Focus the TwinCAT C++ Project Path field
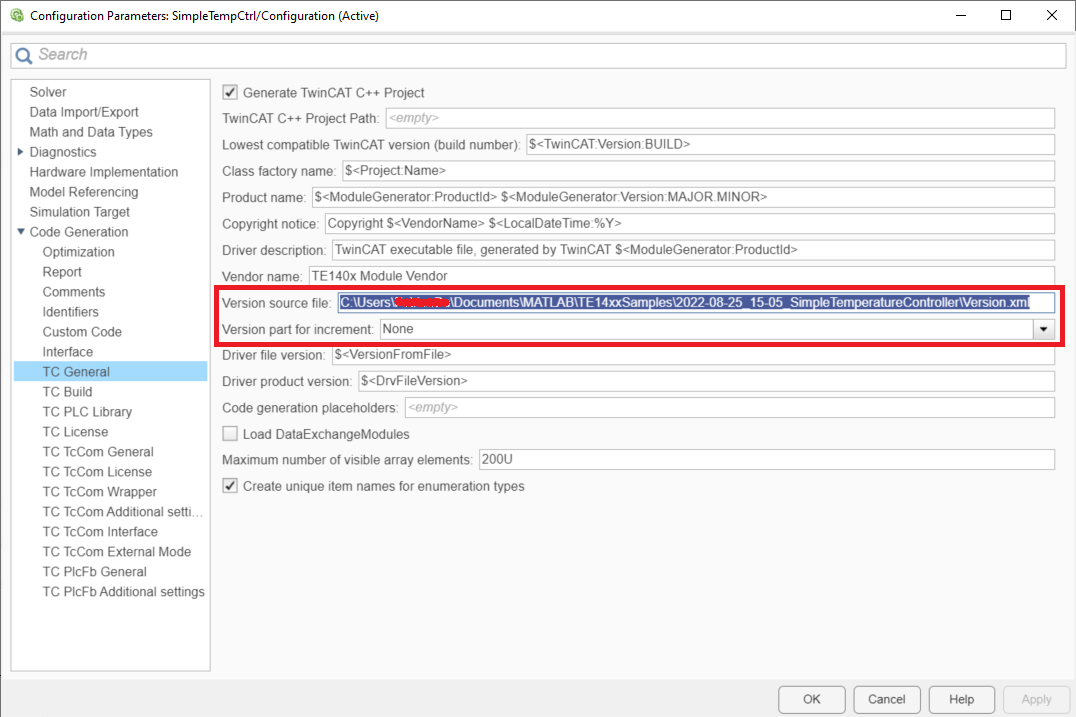 pos(720,118)
